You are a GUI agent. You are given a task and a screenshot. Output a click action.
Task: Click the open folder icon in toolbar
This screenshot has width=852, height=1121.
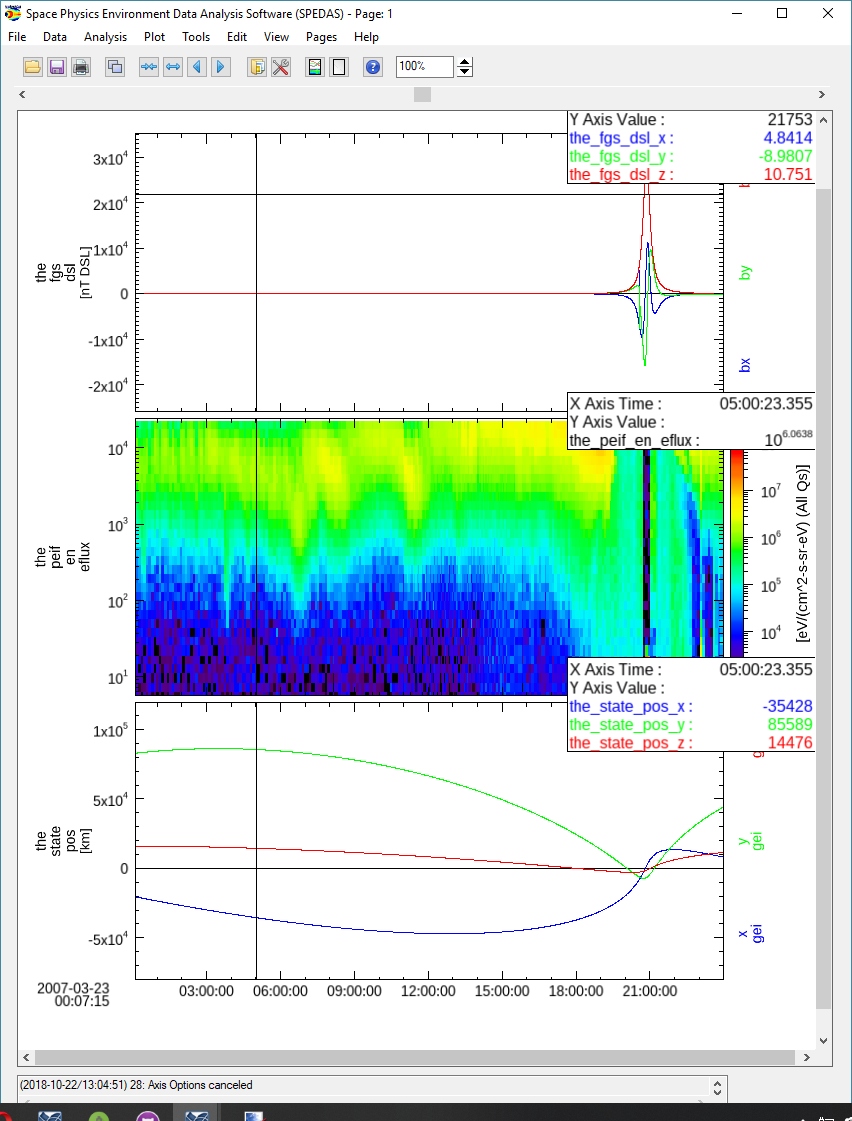click(33, 67)
